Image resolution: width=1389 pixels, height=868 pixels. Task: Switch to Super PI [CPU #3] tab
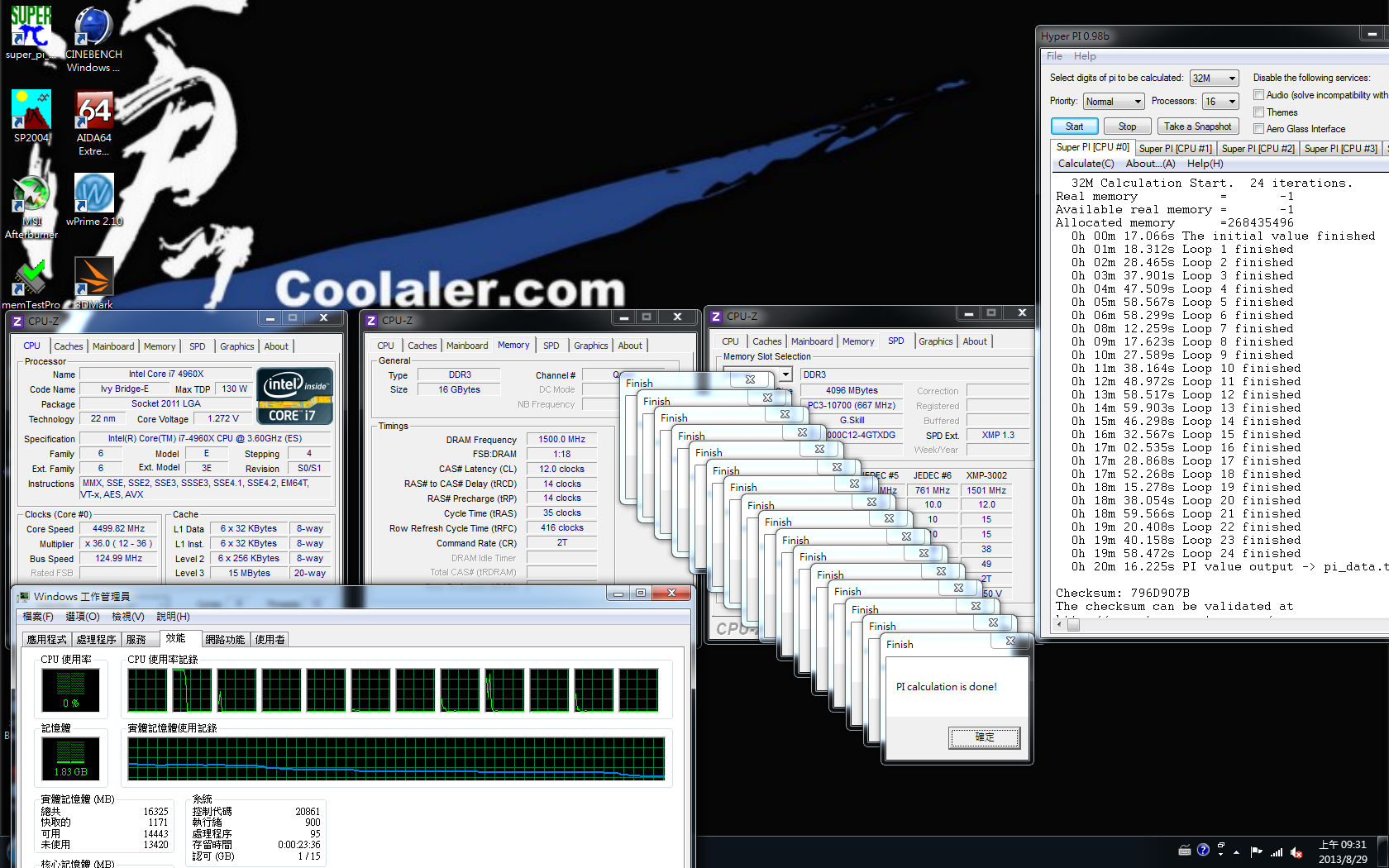(1340, 149)
